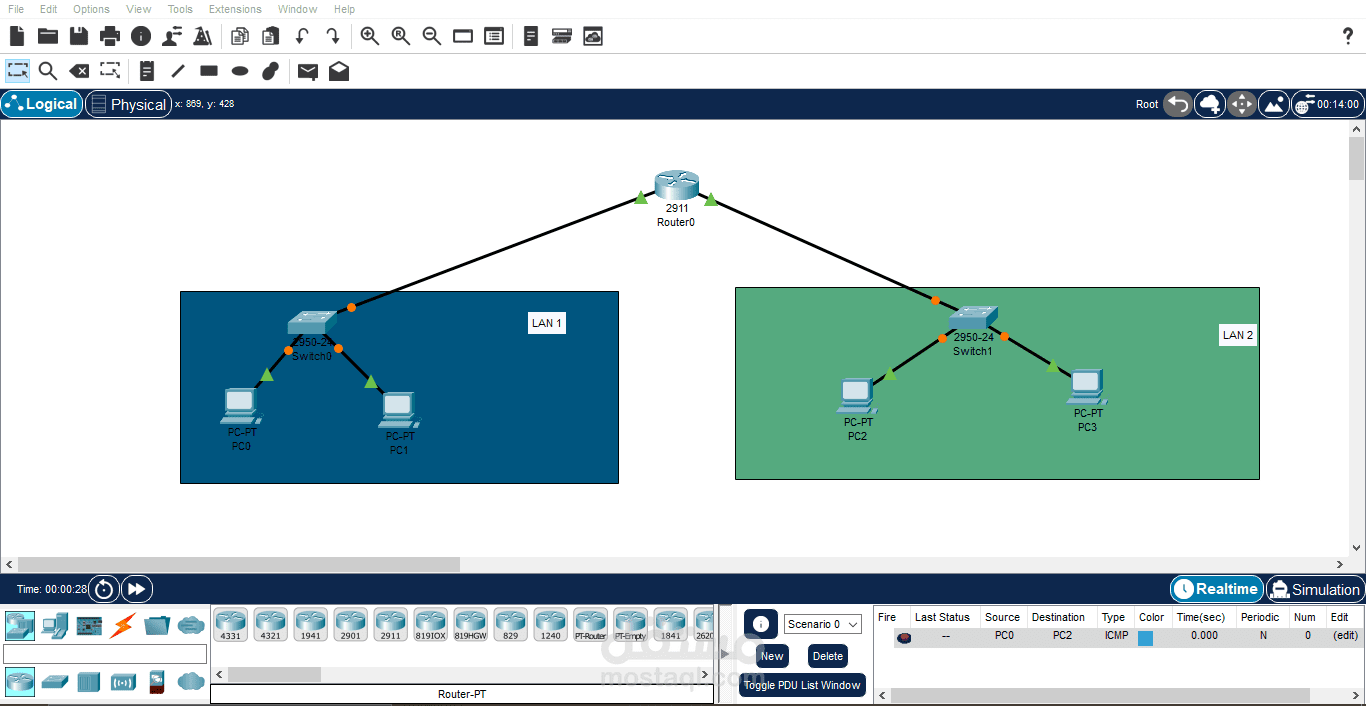
Task: Click the (edit) cell in PDU row
Action: pos(1345,635)
